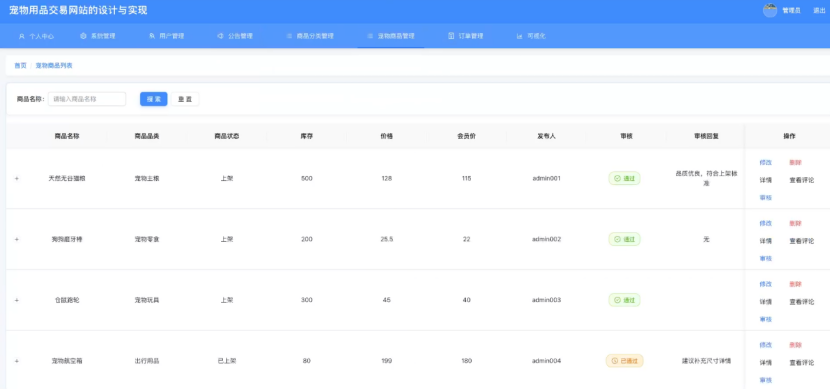The image size is (830, 389).
Task: Click 修改 in the admin002 row
Action: (765, 223)
